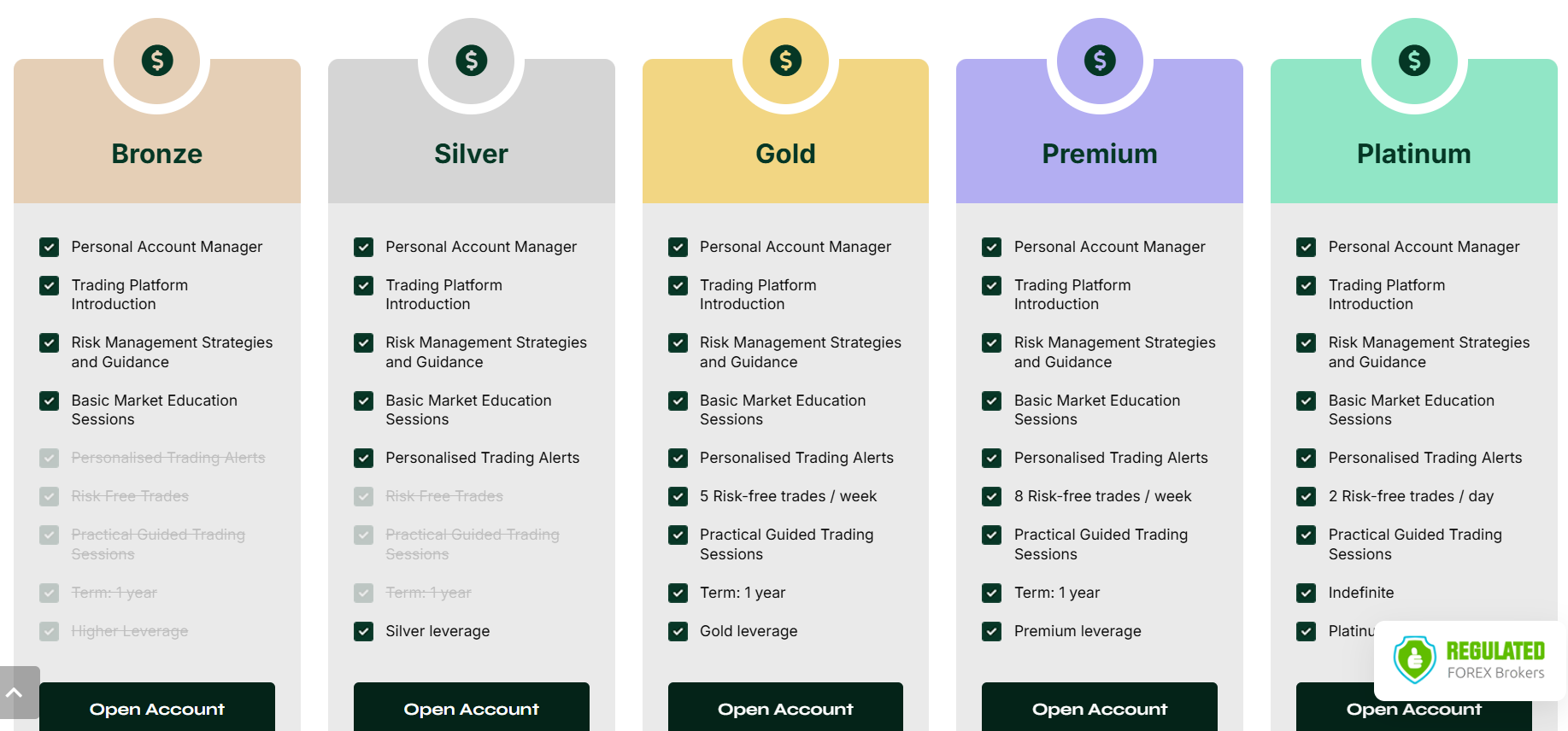
Task: Click the Silver plan dollar icon
Action: point(472,61)
